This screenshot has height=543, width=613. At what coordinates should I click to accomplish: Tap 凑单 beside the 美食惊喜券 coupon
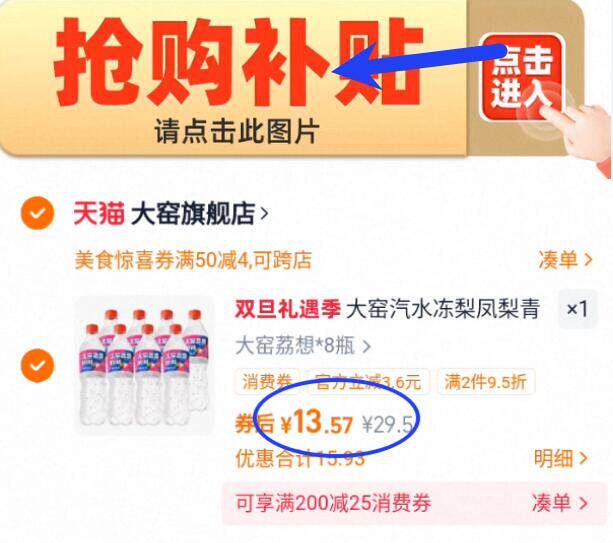pyautogui.click(x=565, y=260)
